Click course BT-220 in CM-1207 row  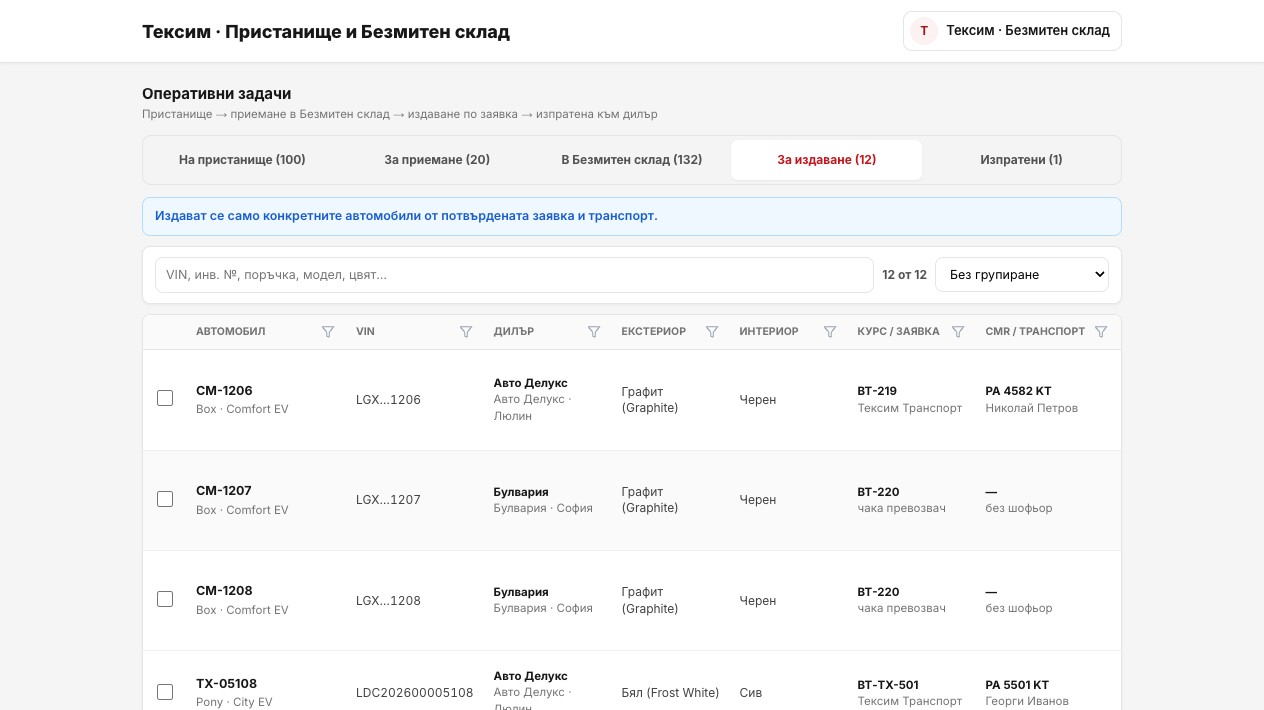tap(878, 492)
